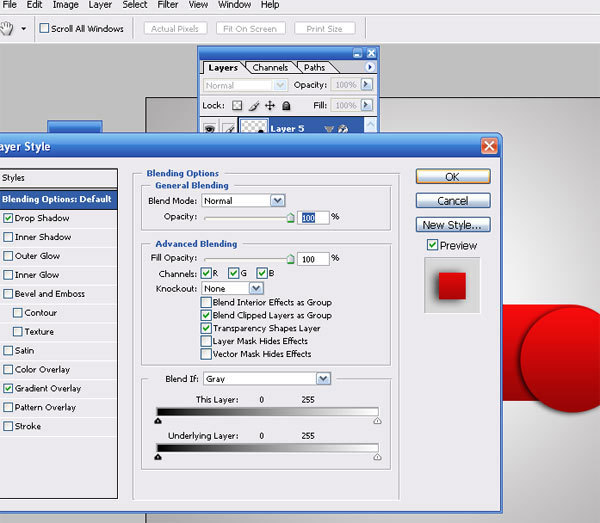Click the lock position move icon
This screenshot has width=600, height=523.
pyautogui.click(x=270, y=105)
